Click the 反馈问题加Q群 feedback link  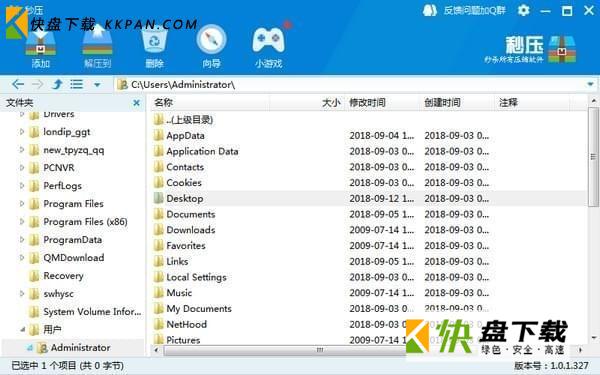[474, 10]
